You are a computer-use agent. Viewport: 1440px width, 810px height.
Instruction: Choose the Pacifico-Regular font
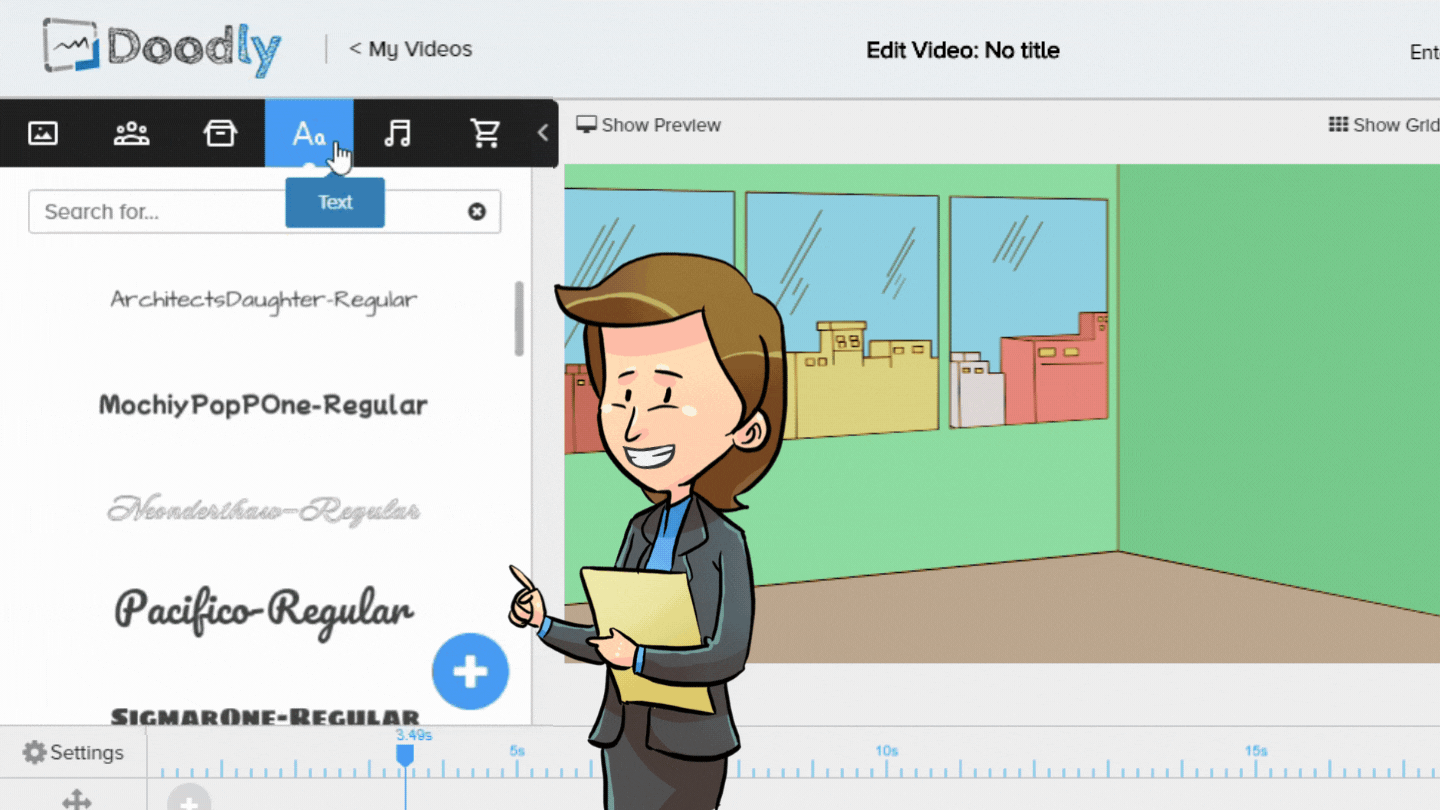tap(264, 609)
